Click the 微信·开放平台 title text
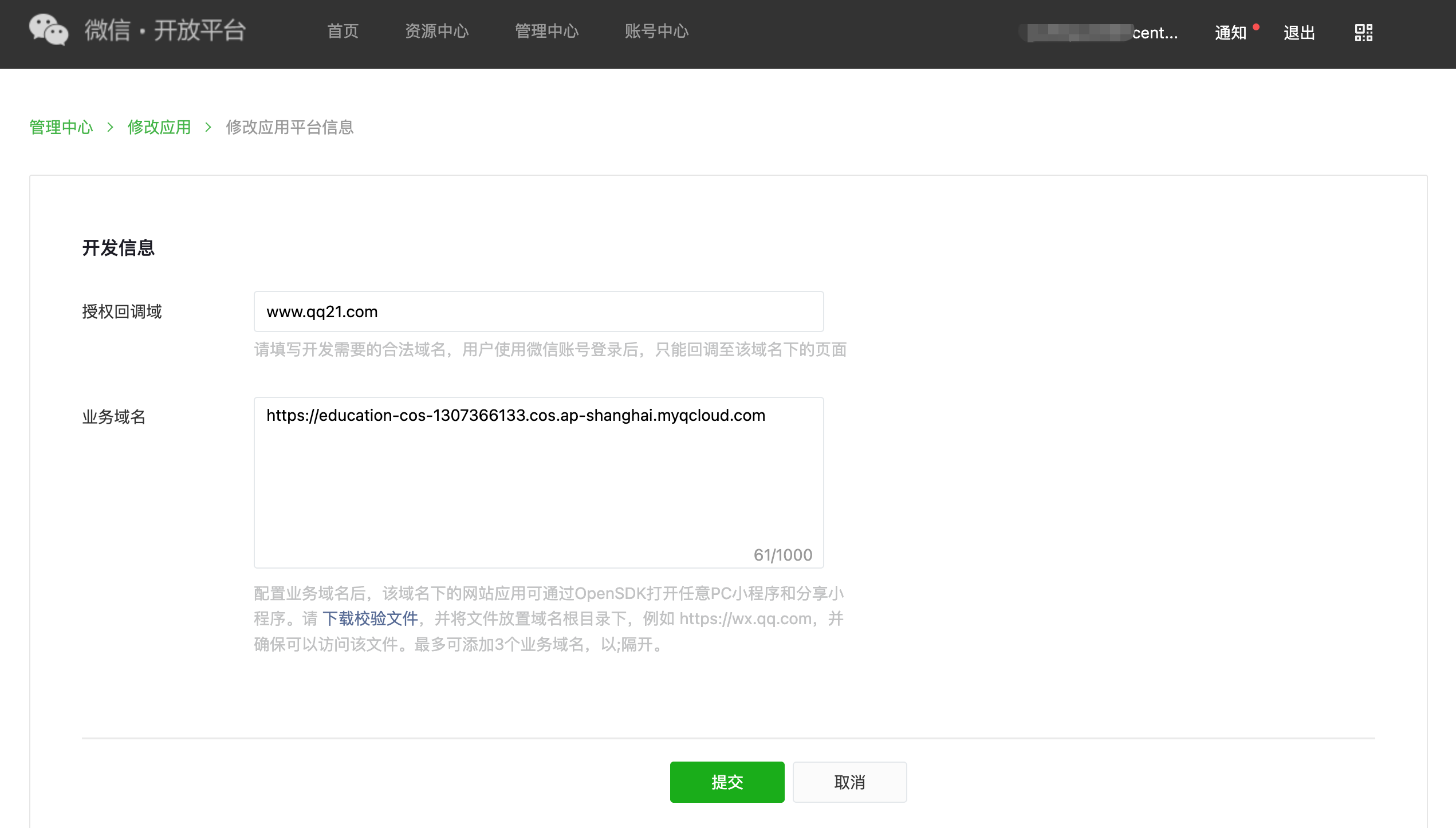 point(166,30)
